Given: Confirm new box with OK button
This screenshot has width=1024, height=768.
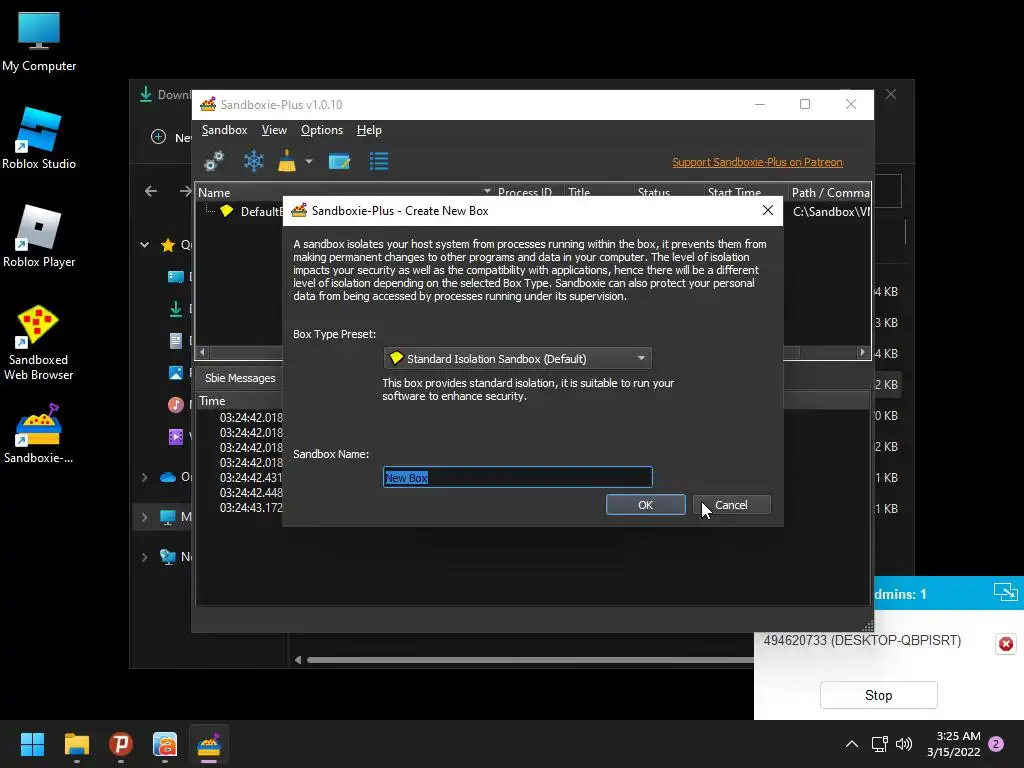Looking at the screenshot, I should (645, 505).
